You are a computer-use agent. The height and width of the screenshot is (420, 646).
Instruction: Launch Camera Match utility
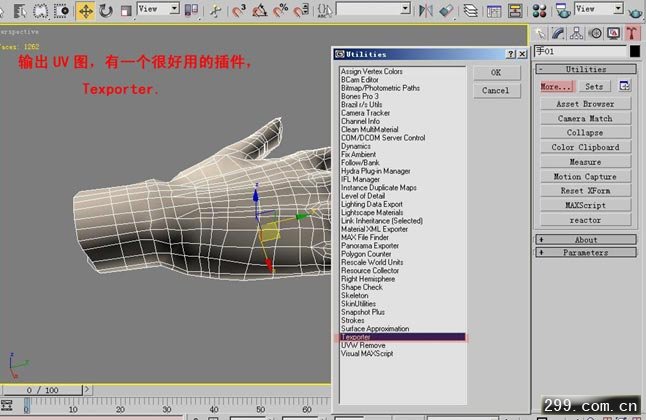[585, 118]
